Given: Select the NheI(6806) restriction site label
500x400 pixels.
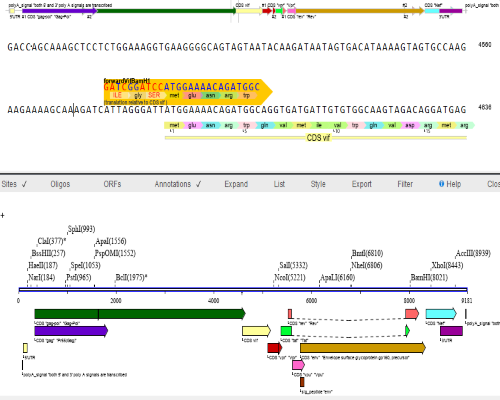Looking at the screenshot, I should (x=367, y=265).
